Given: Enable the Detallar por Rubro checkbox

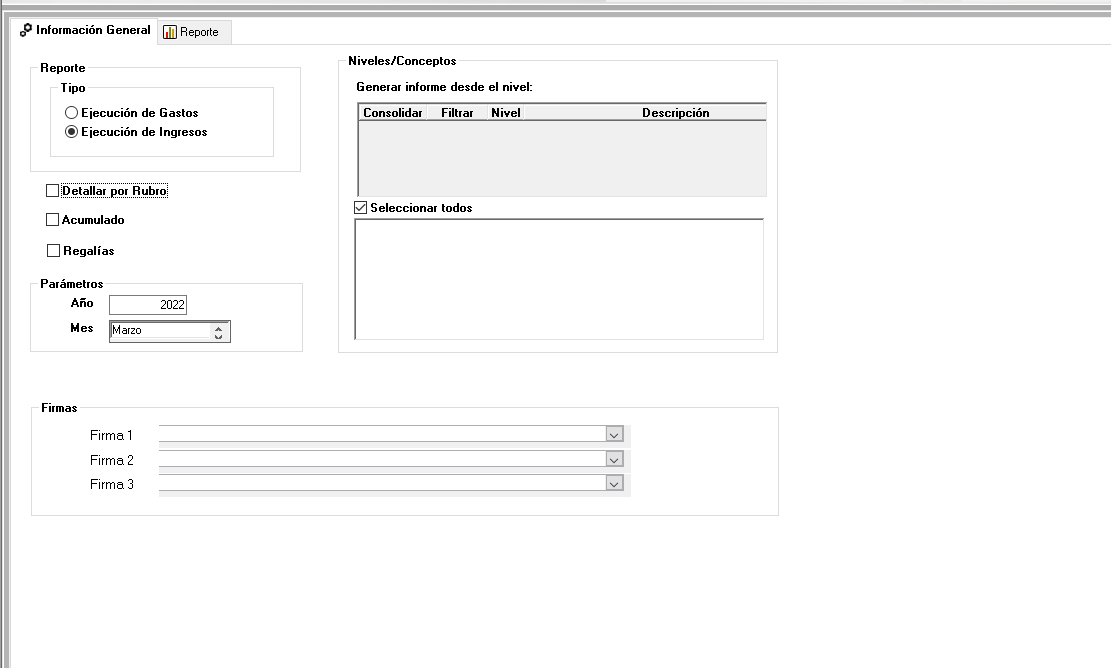Looking at the screenshot, I should (x=53, y=191).
